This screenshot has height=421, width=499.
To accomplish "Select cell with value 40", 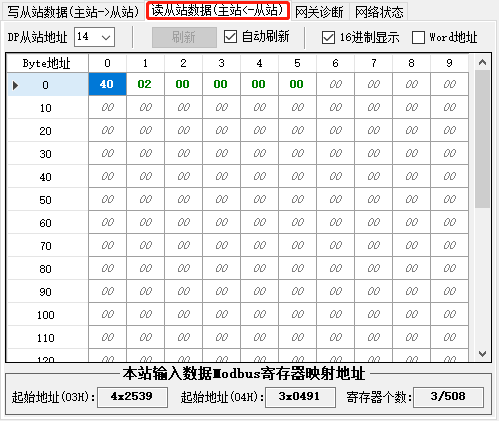I will pos(107,84).
